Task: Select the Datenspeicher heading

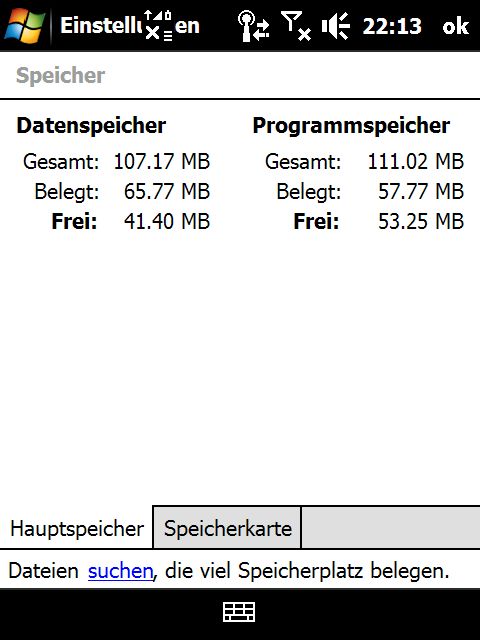Action: point(91,125)
